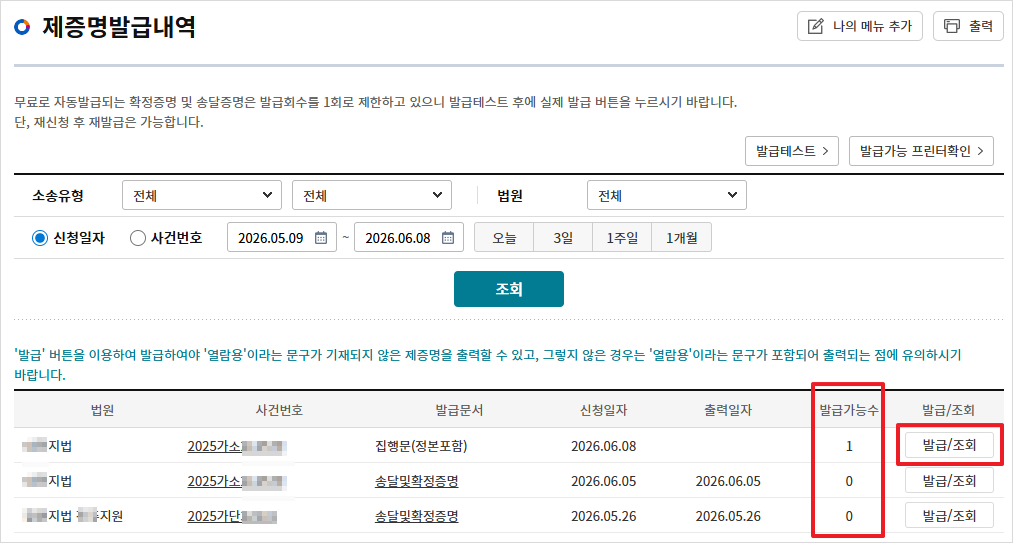Click the 발급문서 column header
The width and height of the screenshot is (1013, 543).
(x=459, y=410)
